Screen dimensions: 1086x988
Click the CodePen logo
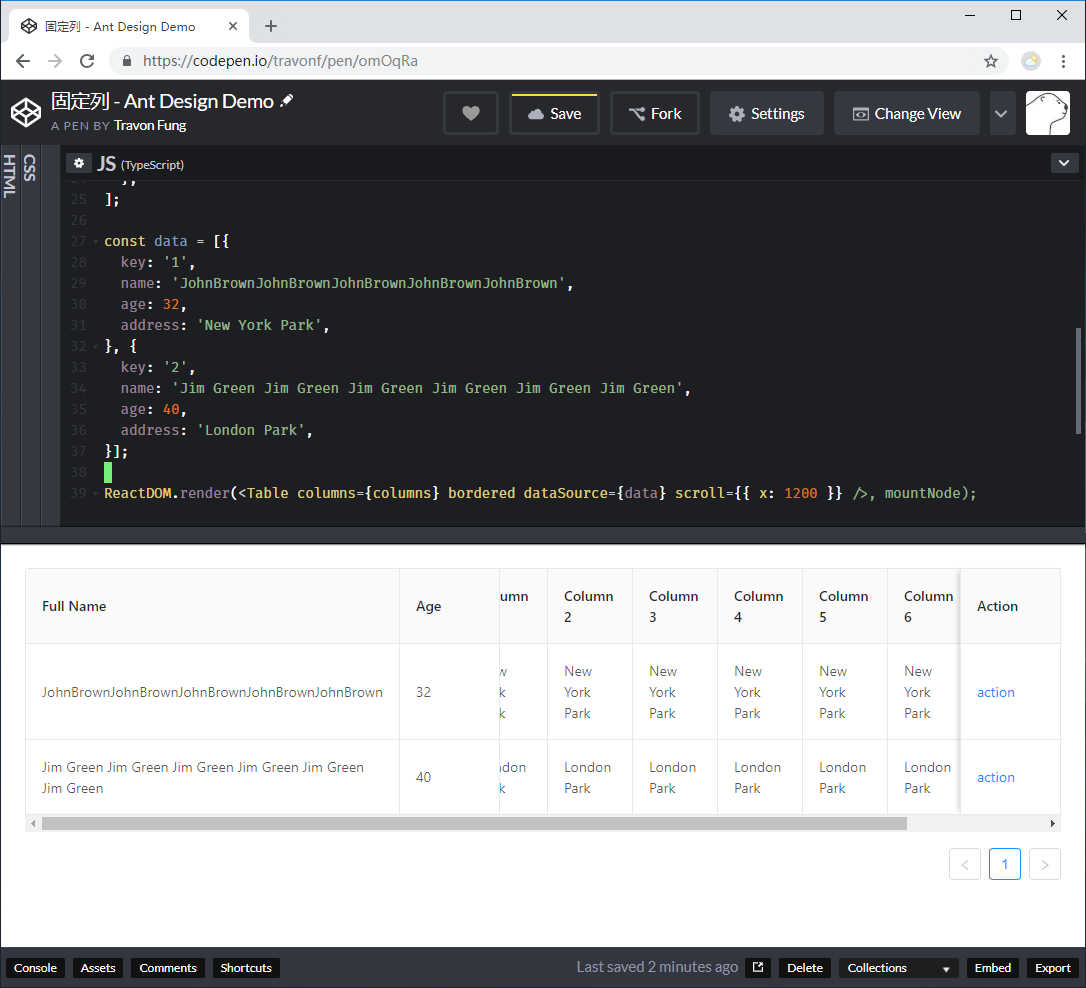26,112
